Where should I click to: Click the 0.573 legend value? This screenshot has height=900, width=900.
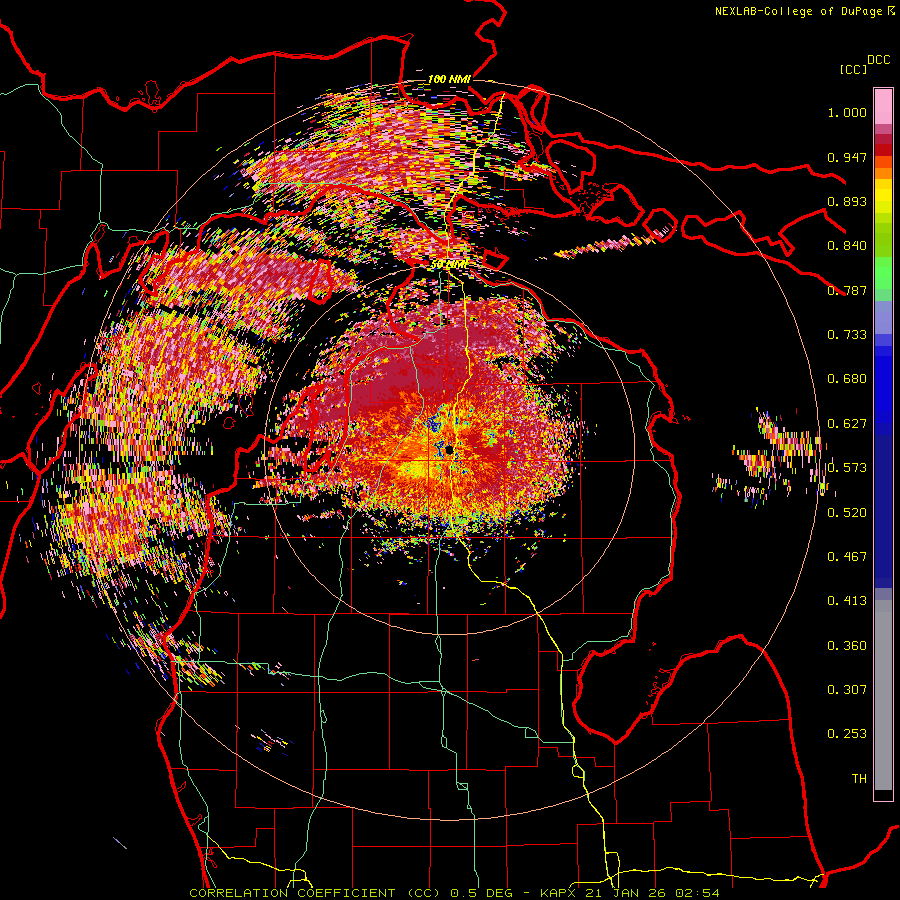pyautogui.click(x=847, y=468)
